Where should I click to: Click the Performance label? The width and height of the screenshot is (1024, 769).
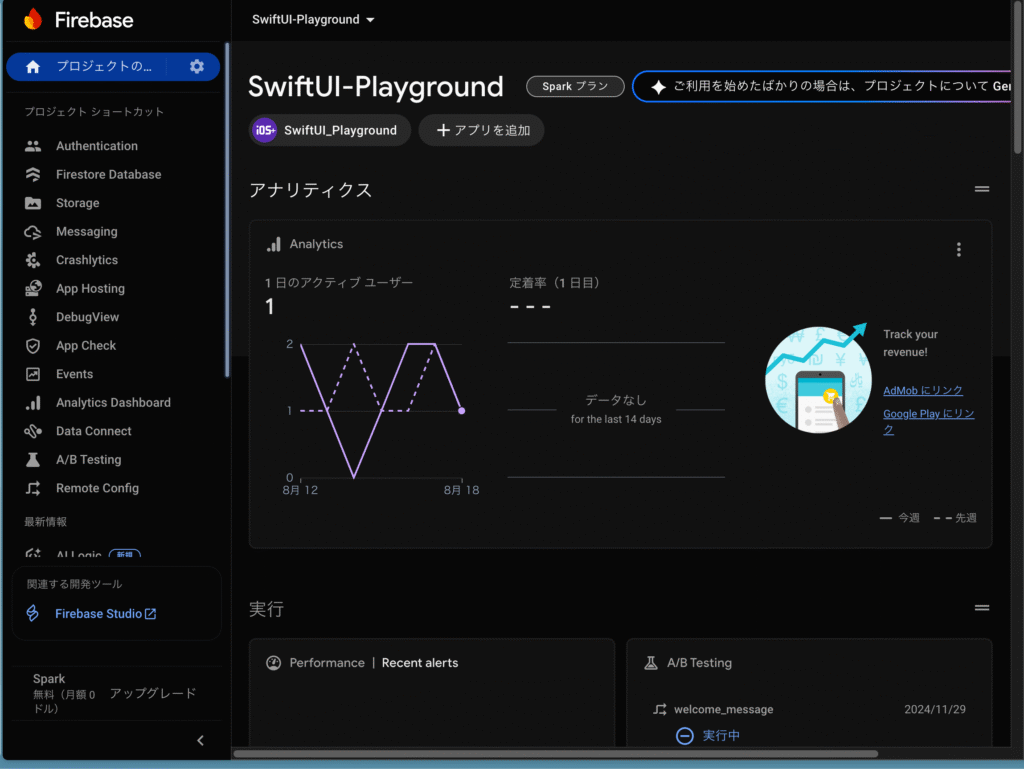coord(327,663)
